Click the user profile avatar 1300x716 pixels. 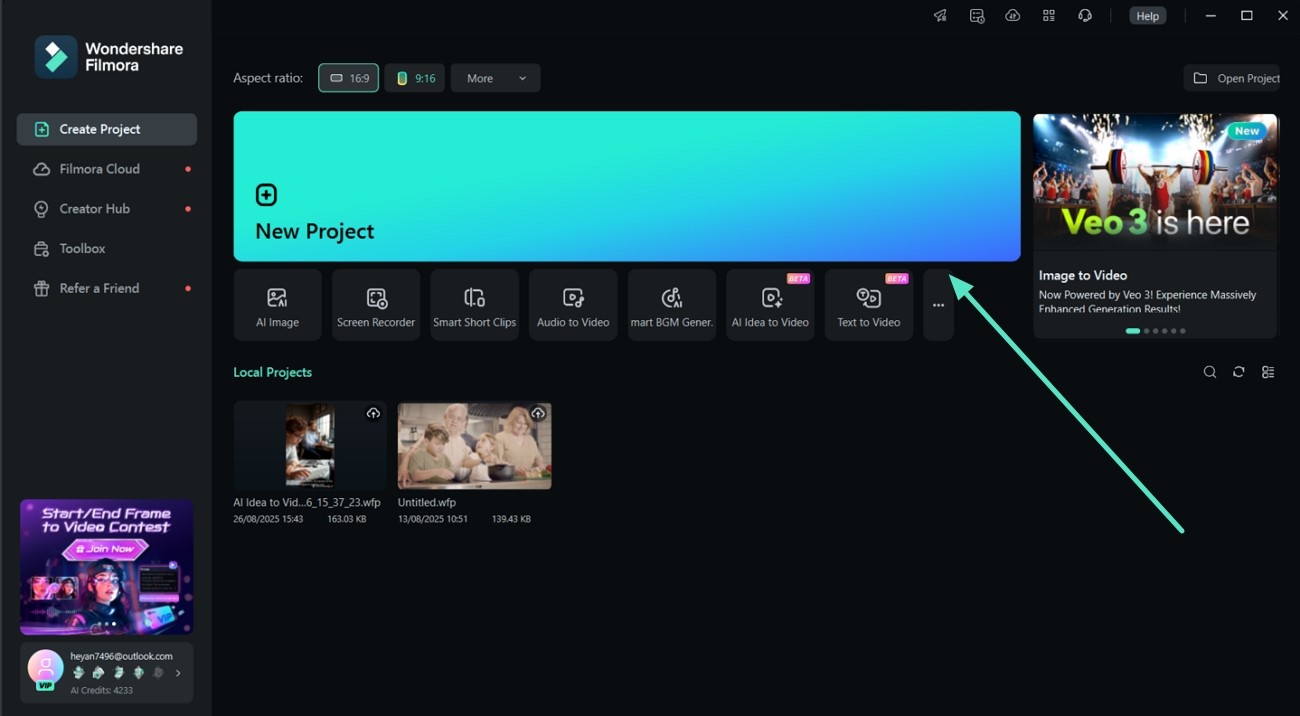point(45,668)
